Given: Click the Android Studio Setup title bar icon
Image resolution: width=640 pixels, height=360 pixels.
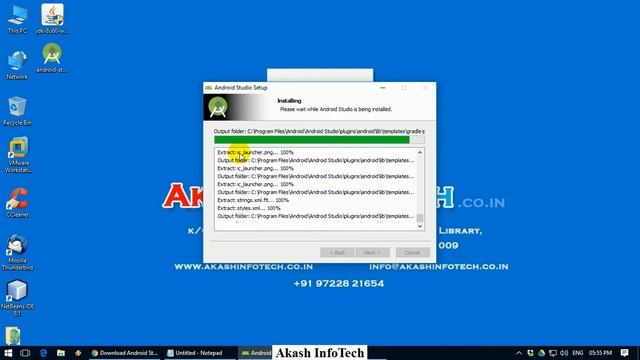Looking at the screenshot, I should click(x=209, y=88).
